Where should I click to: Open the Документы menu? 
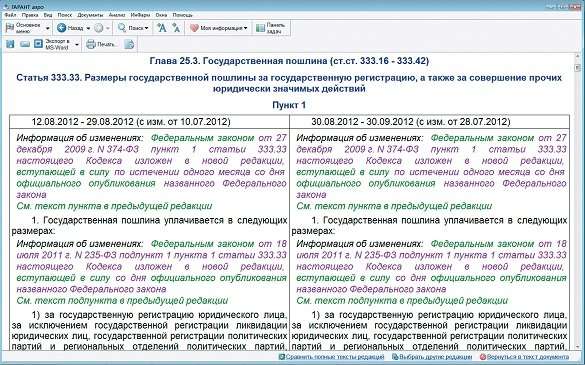(90, 15)
